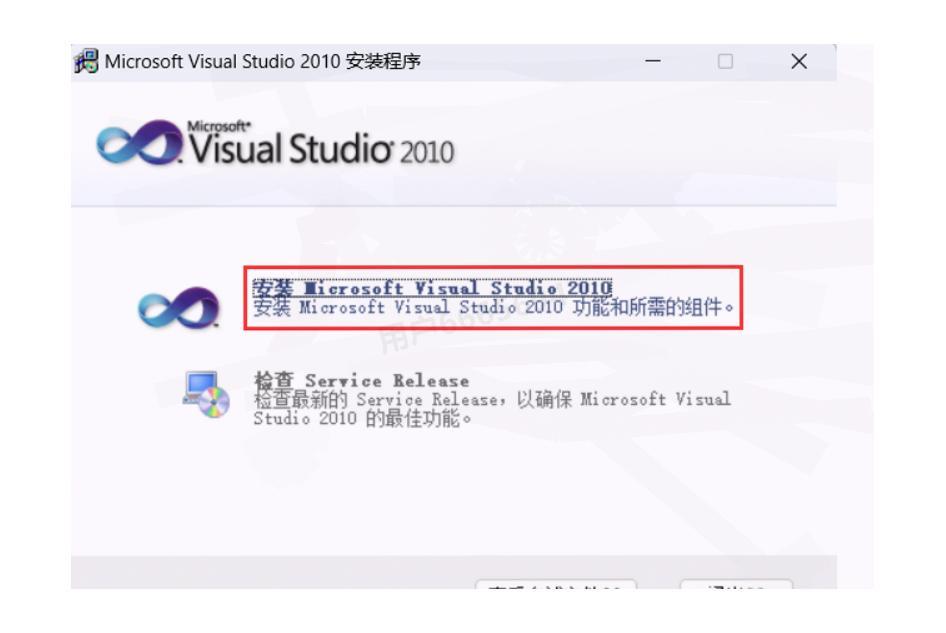
Task: Click the empty title bar space left of minimize
Action: (x=530, y=63)
